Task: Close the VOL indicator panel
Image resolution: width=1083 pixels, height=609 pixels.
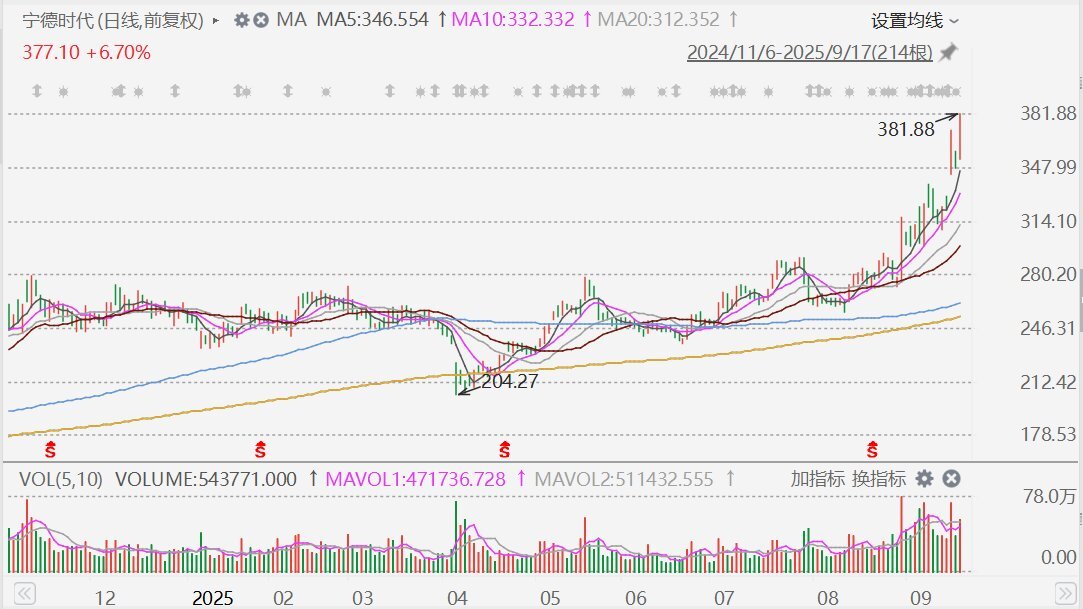Action: [x=951, y=479]
